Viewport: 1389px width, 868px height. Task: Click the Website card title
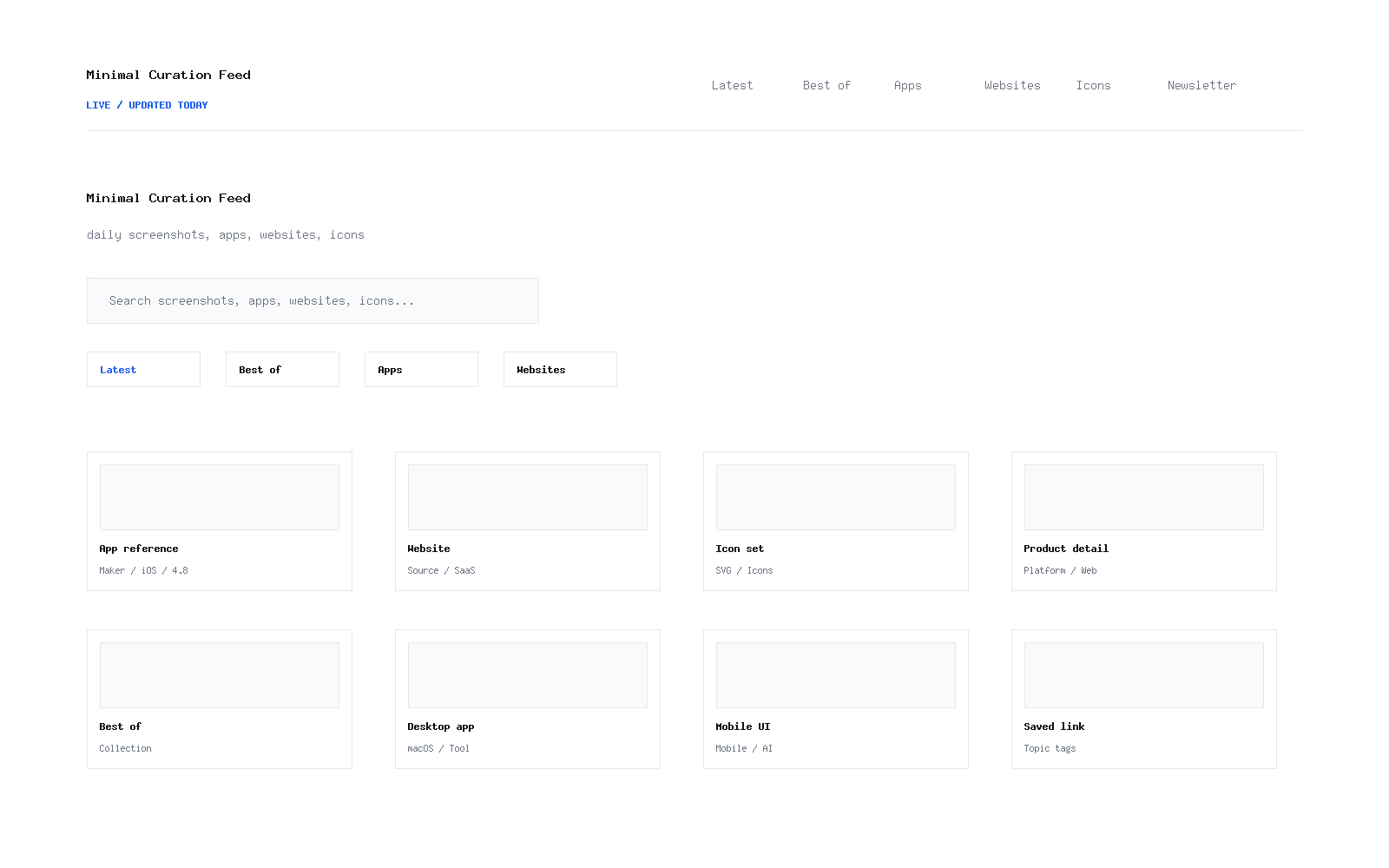429,549
